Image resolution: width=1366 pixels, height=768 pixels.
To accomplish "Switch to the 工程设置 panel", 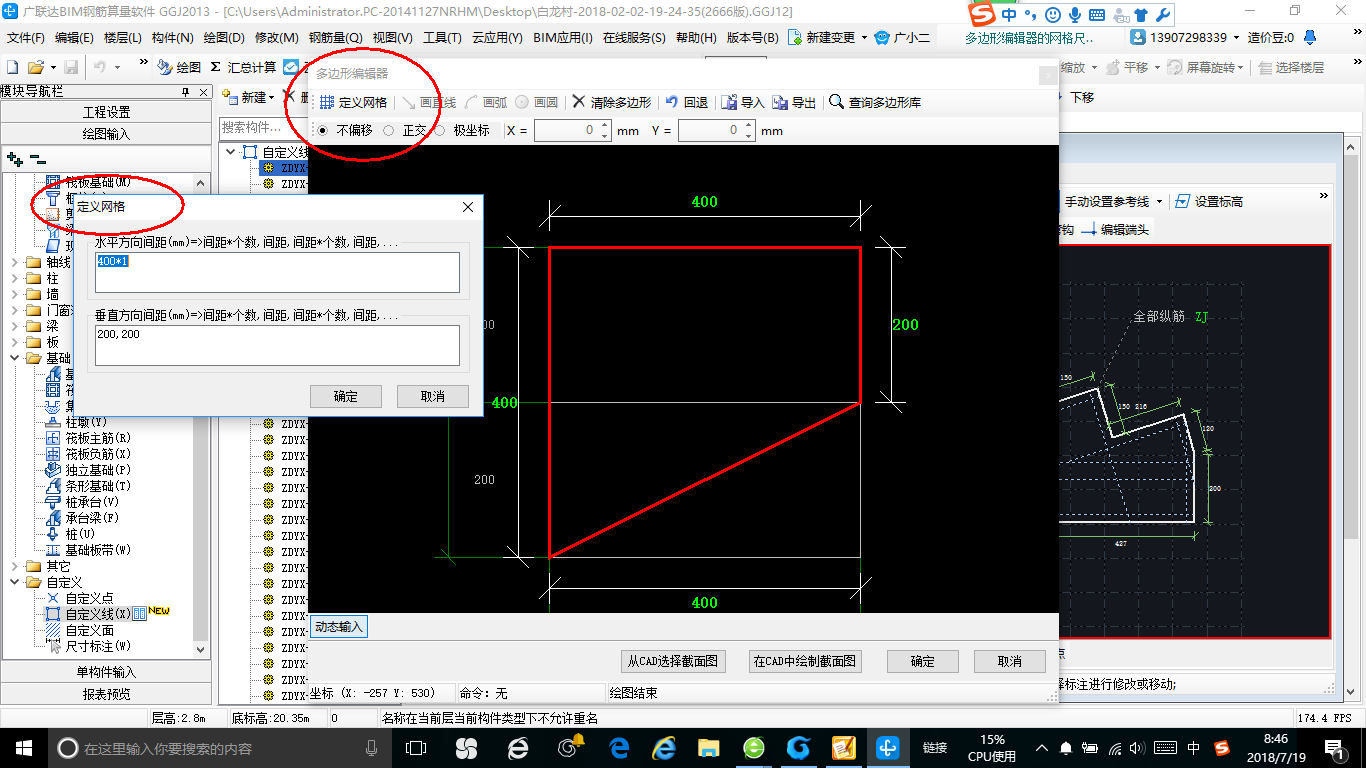I will click(x=106, y=112).
